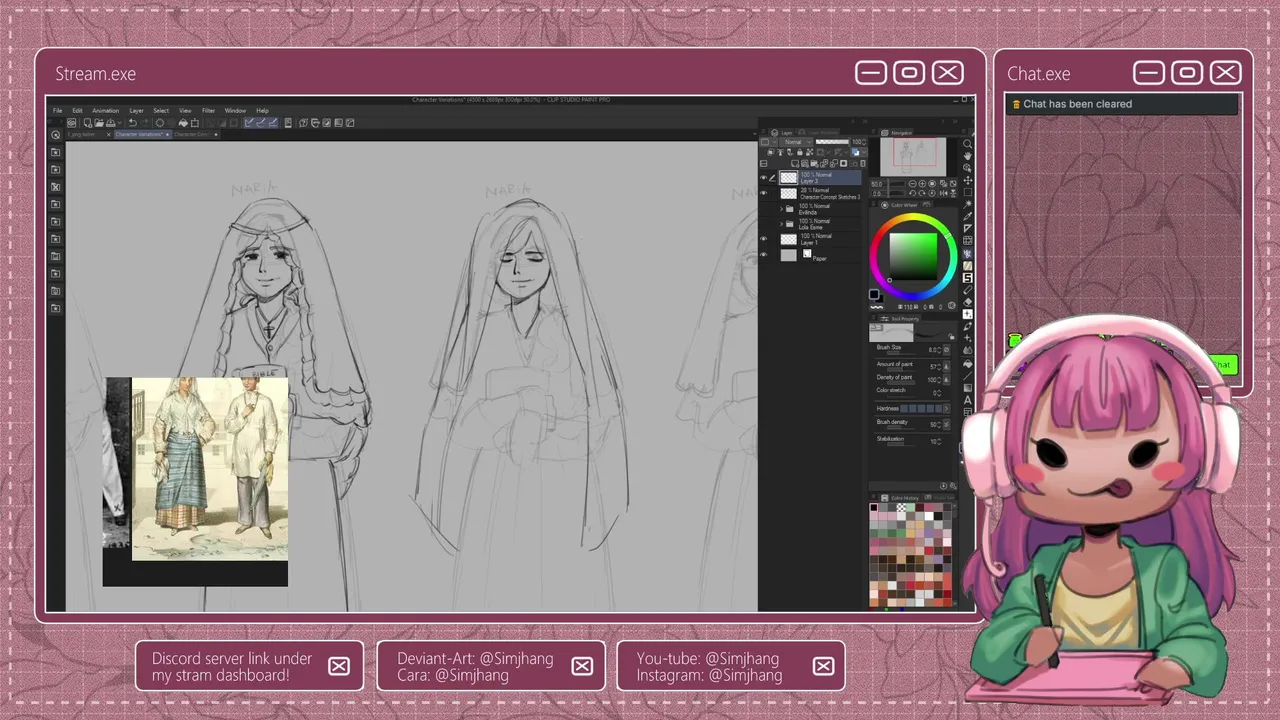The image size is (1280, 720).
Task: Select the Auto select magic wand tool
Action: (x=968, y=204)
